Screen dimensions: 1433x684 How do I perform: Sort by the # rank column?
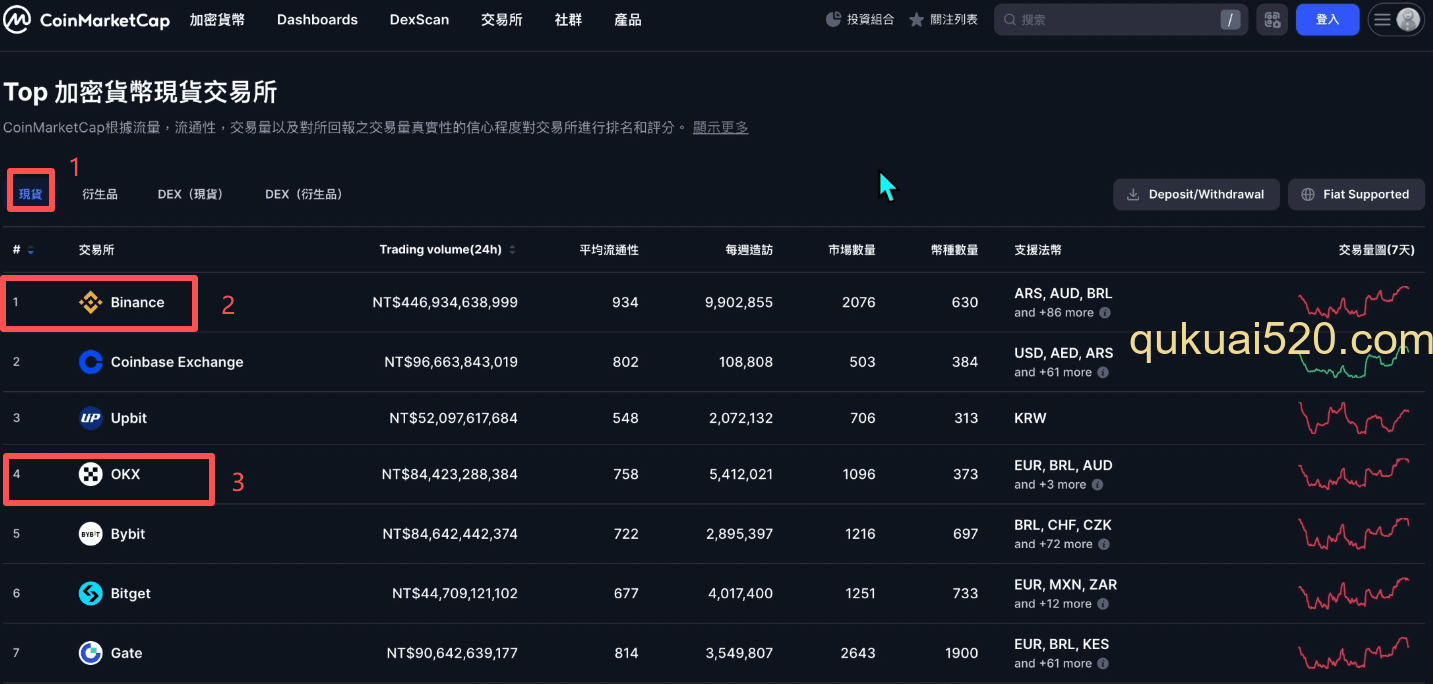[23, 250]
